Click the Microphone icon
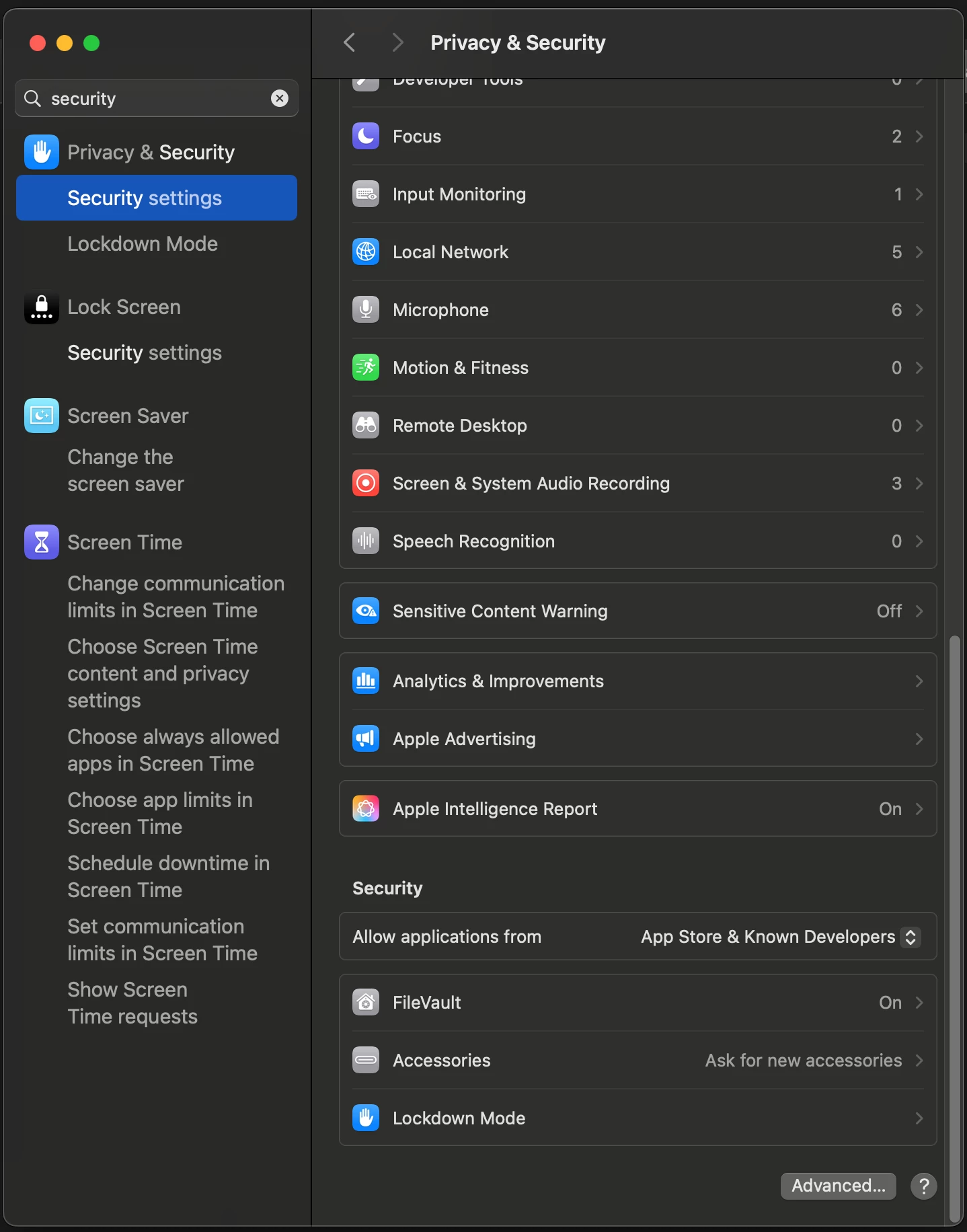The height and width of the screenshot is (1232, 967). coord(366,310)
